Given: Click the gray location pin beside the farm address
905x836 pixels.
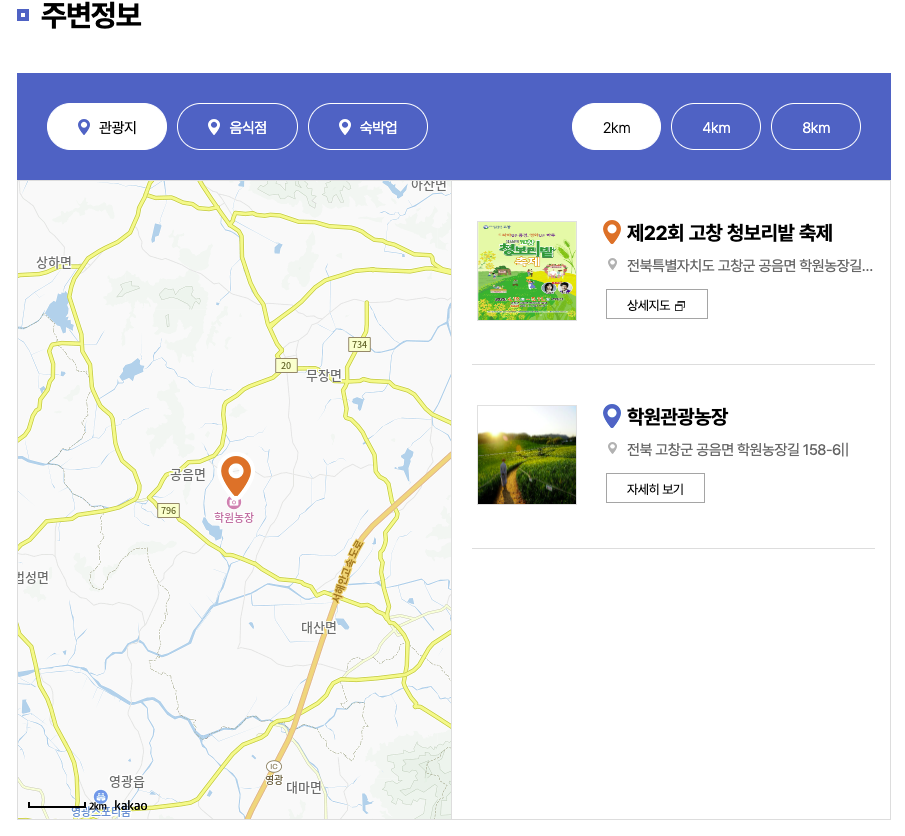Looking at the screenshot, I should (x=612, y=450).
